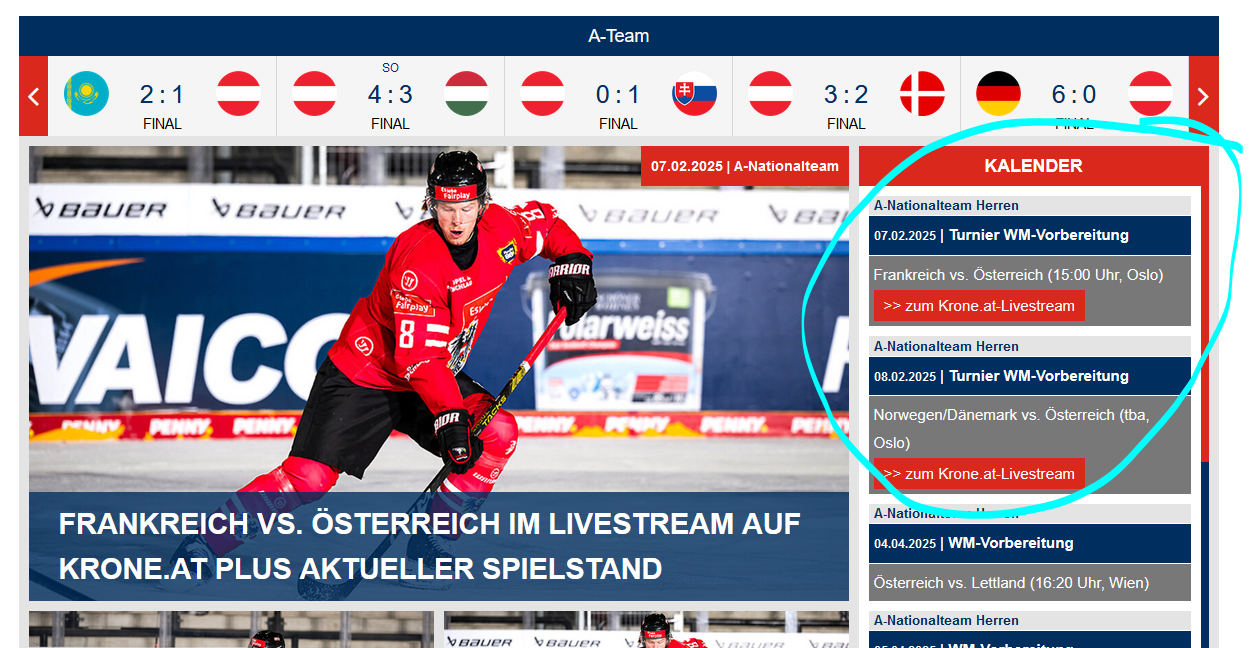1251x648 pixels.
Task: Click the Kazakhstan flag icon
Action: pos(87,94)
